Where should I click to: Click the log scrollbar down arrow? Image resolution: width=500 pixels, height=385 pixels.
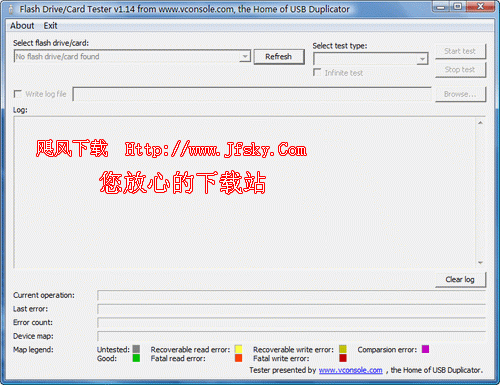point(480,263)
